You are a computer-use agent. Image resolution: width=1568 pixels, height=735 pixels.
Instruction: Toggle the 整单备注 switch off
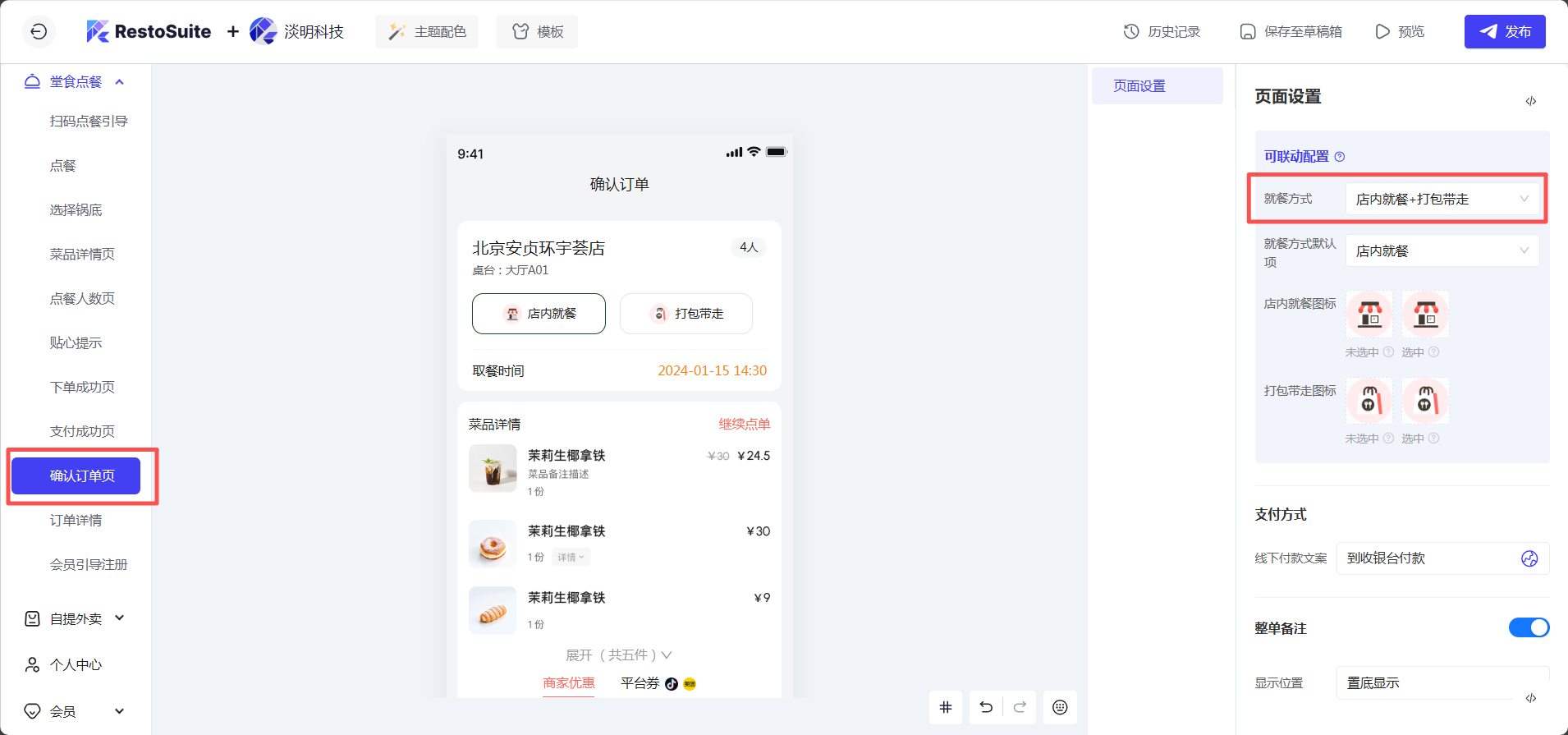1529,627
